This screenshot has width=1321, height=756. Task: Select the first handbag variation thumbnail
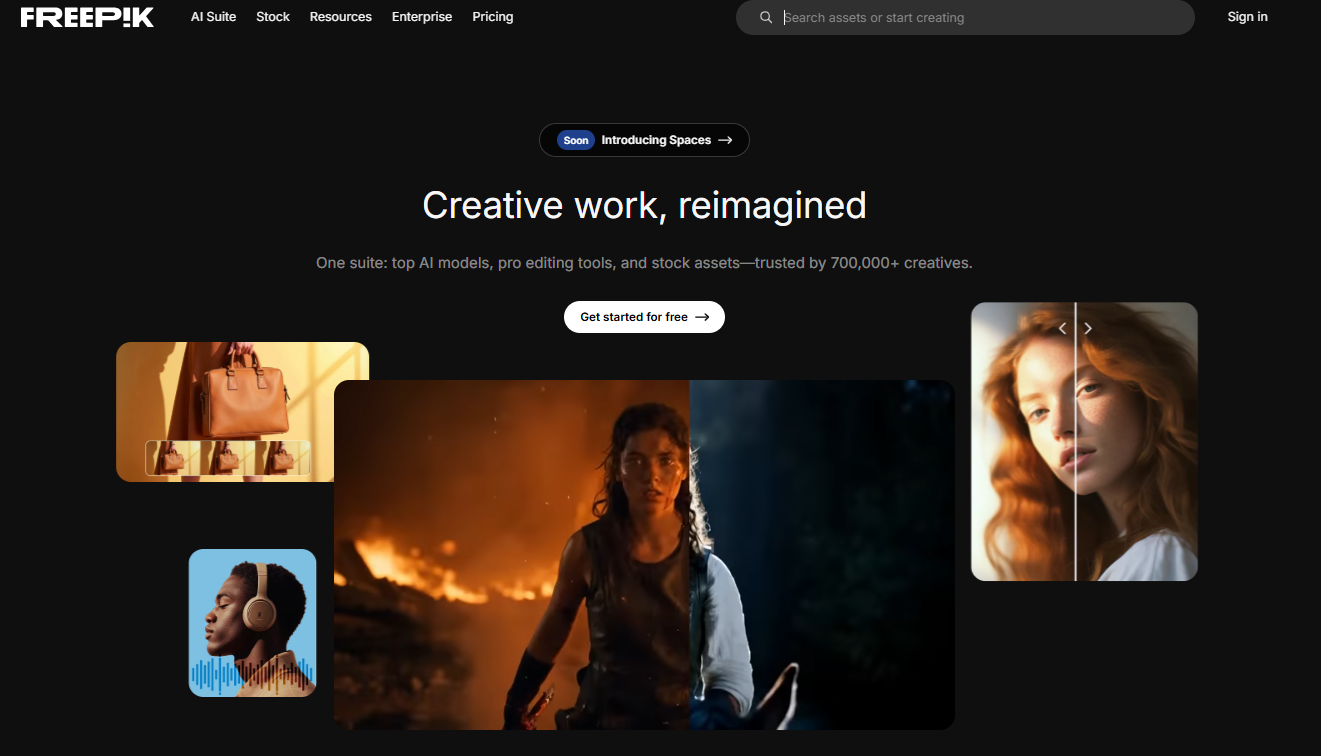tap(173, 458)
